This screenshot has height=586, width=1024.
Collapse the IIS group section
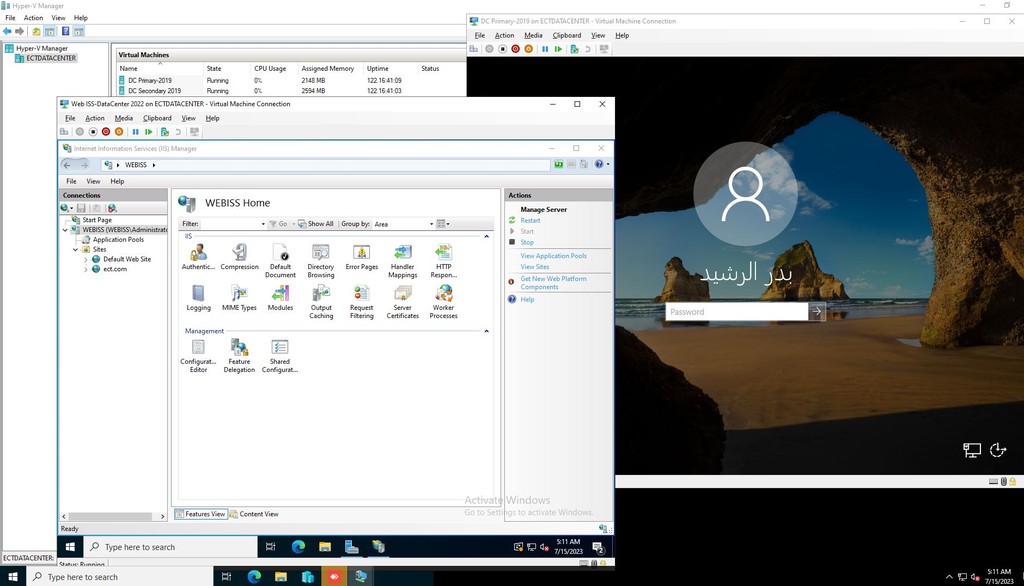[x=487, y=236]
